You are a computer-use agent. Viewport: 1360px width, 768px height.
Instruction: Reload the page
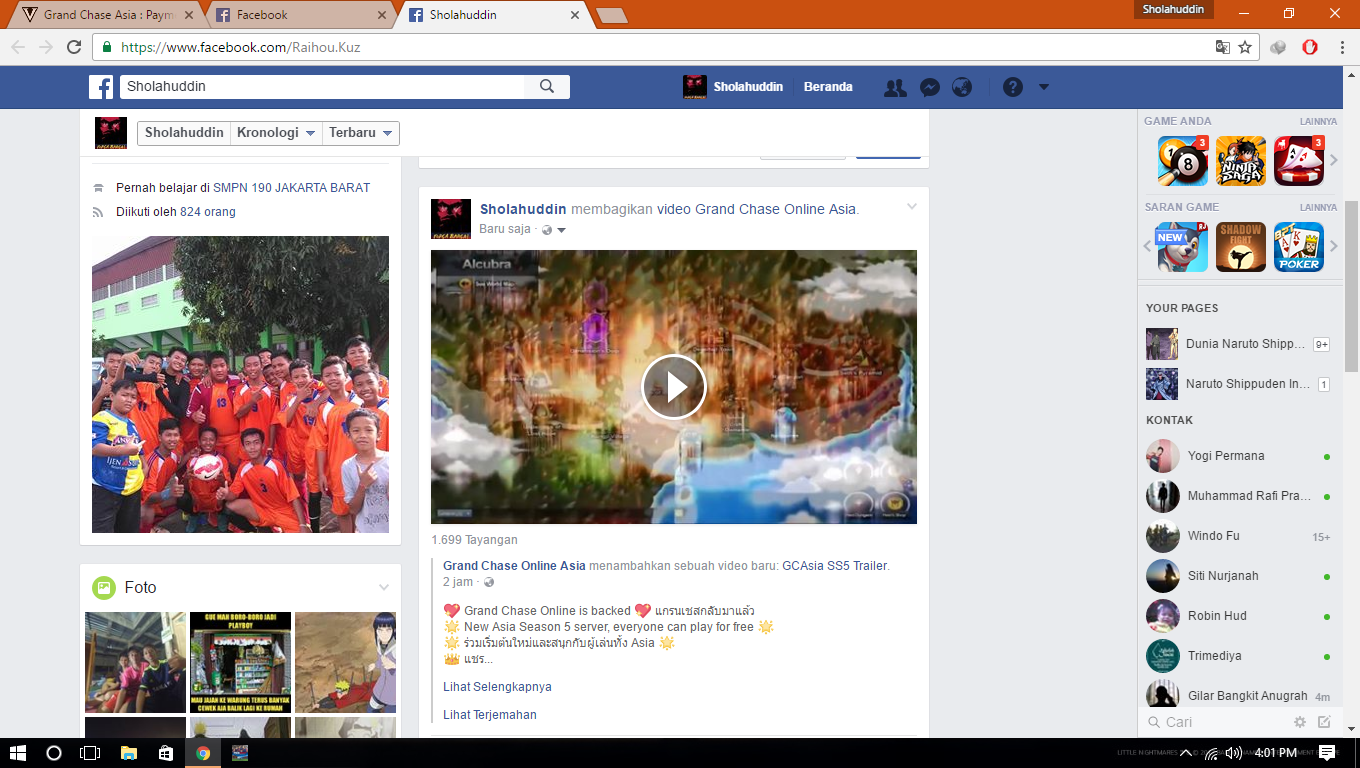coord(74,47)
